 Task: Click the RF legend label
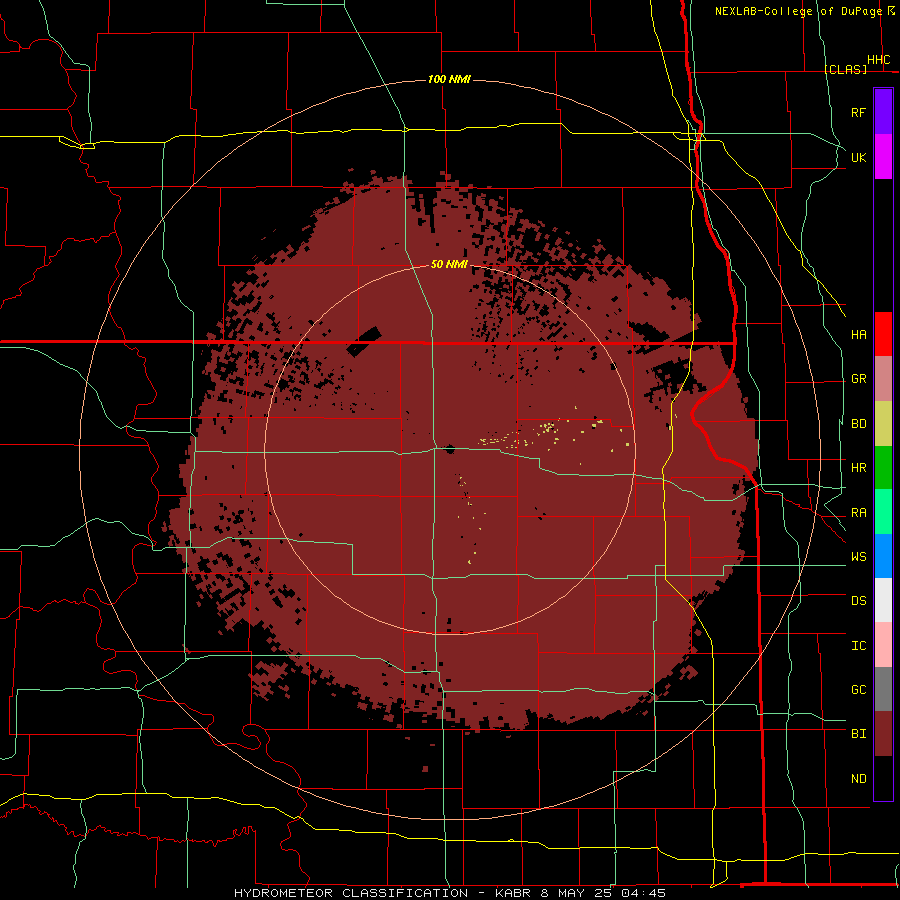(x=858, y=112)
